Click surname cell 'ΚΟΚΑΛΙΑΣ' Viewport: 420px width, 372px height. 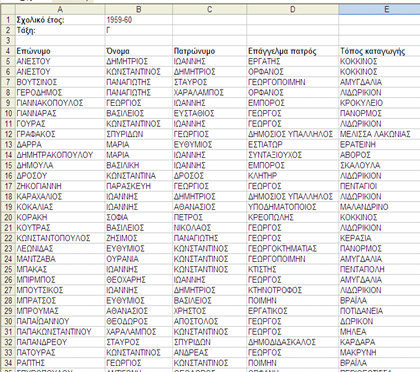click(60, 207)
